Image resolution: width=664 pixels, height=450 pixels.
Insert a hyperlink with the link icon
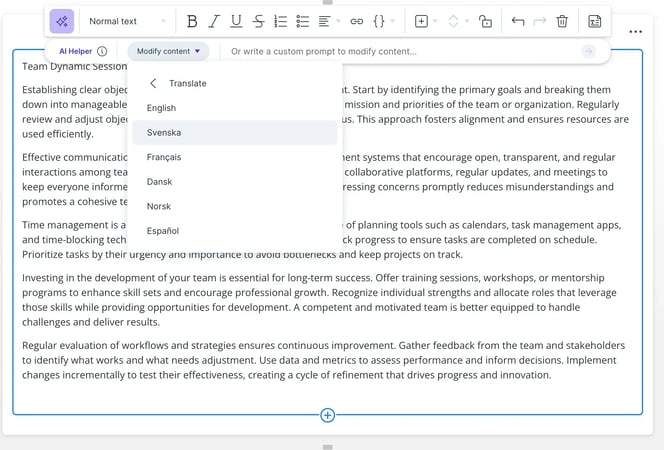click(357, 21)
